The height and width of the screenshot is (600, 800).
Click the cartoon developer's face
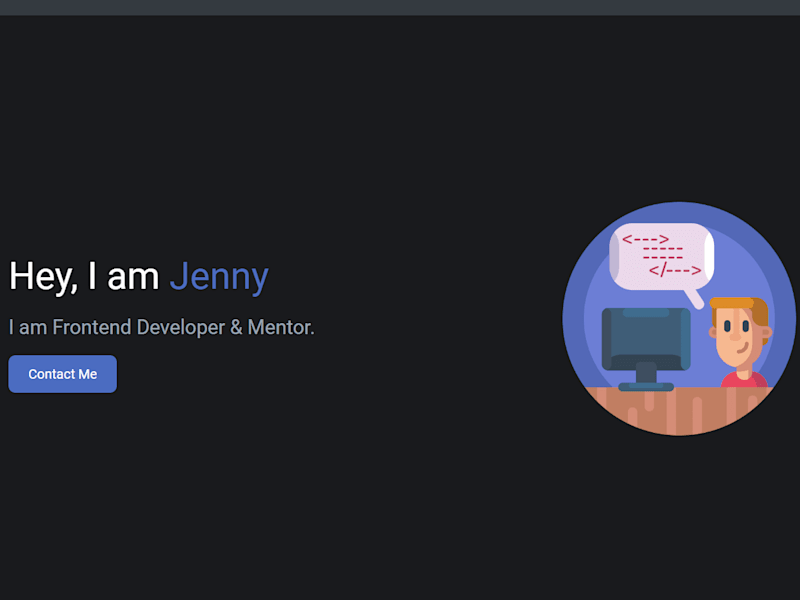736,336
